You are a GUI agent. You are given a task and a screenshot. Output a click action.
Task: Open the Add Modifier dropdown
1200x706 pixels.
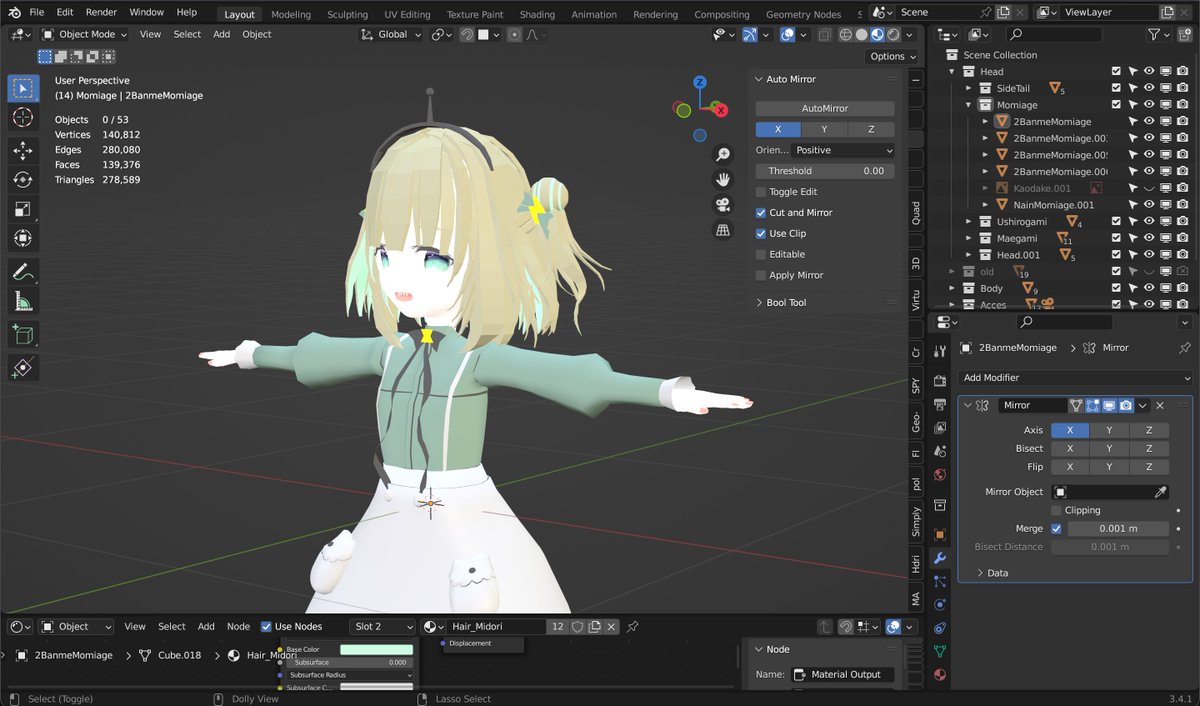[1075, 378]
